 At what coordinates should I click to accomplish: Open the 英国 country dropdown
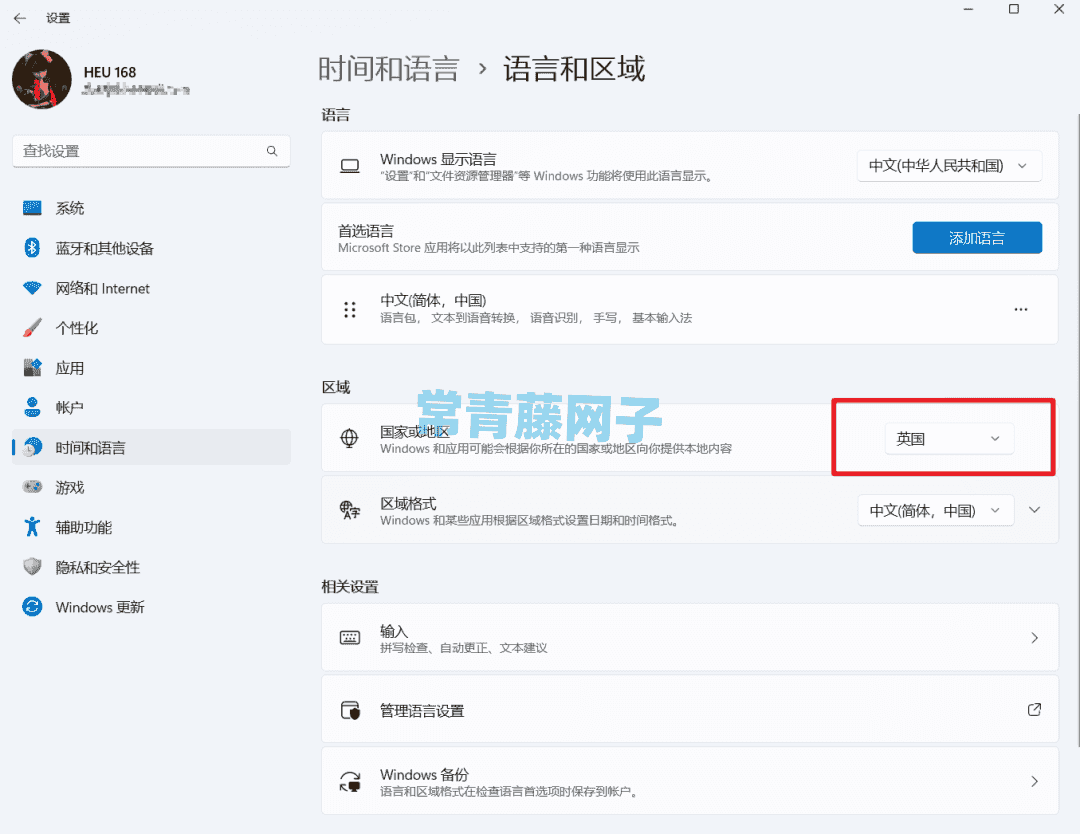(x=949, y=439)
